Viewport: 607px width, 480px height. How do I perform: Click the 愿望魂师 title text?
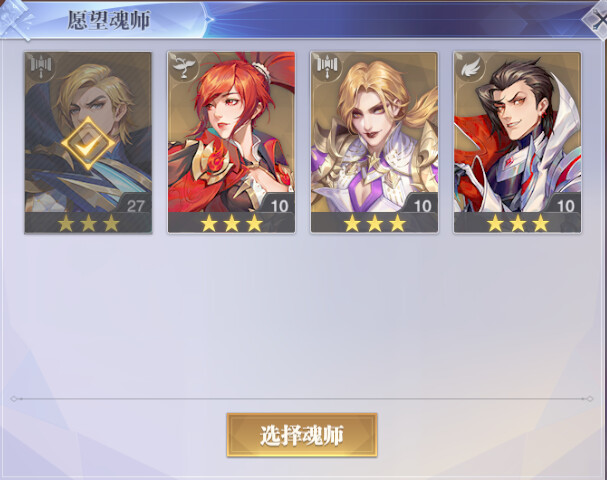(x=108, y=20)
